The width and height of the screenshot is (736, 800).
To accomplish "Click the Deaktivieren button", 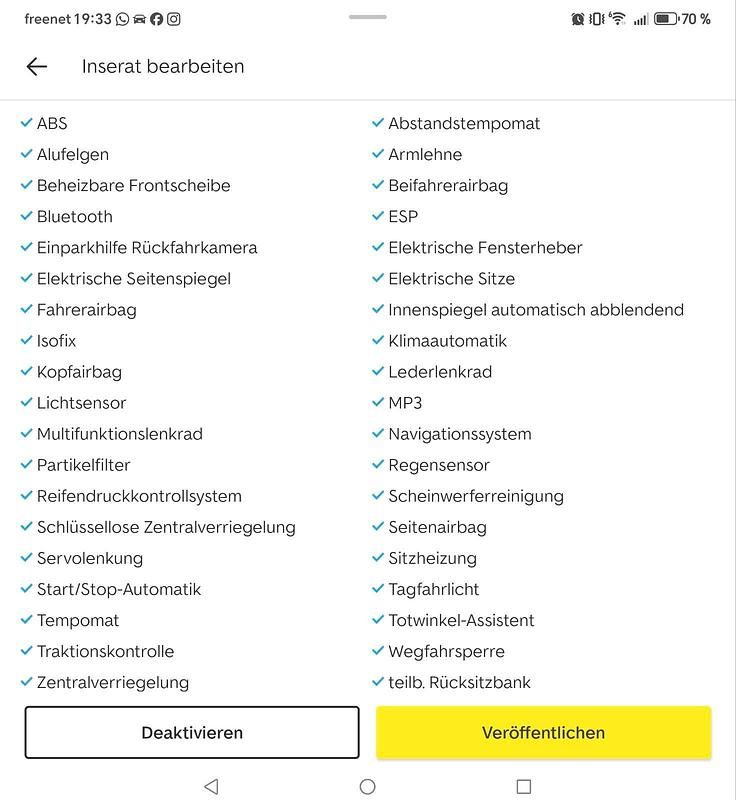I will pos(192,732).
